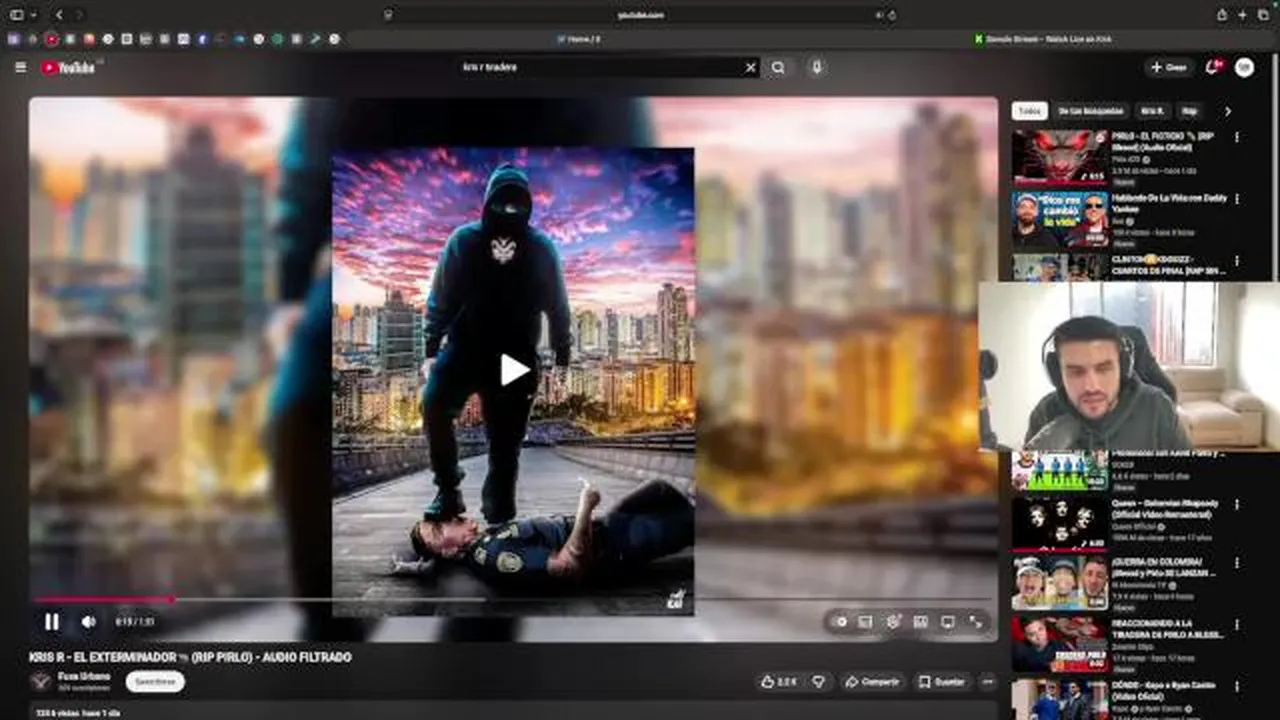Open the player settings gear
The width and height of the screenshot is (1280, 720).
click(893, 621)
